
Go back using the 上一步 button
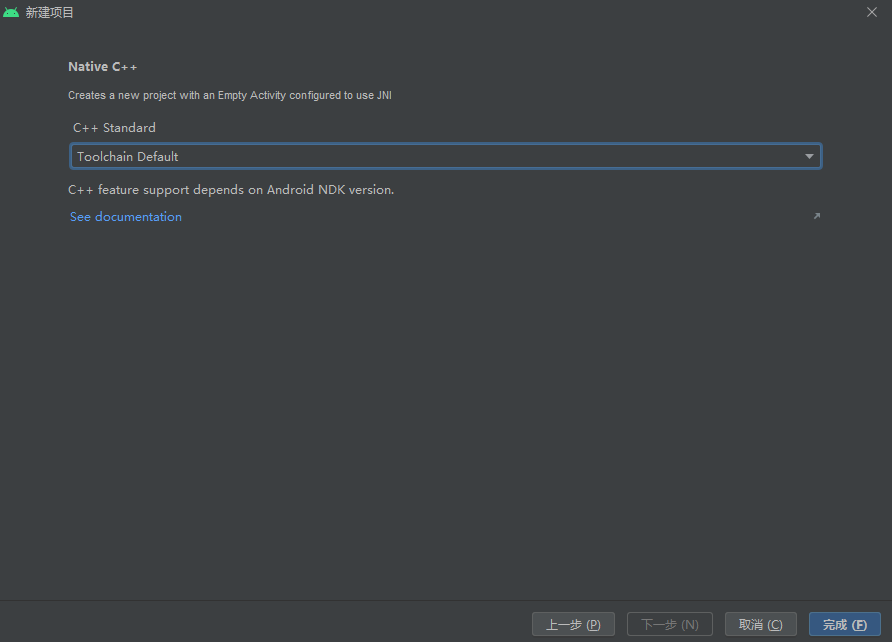(x=573, y=623)
